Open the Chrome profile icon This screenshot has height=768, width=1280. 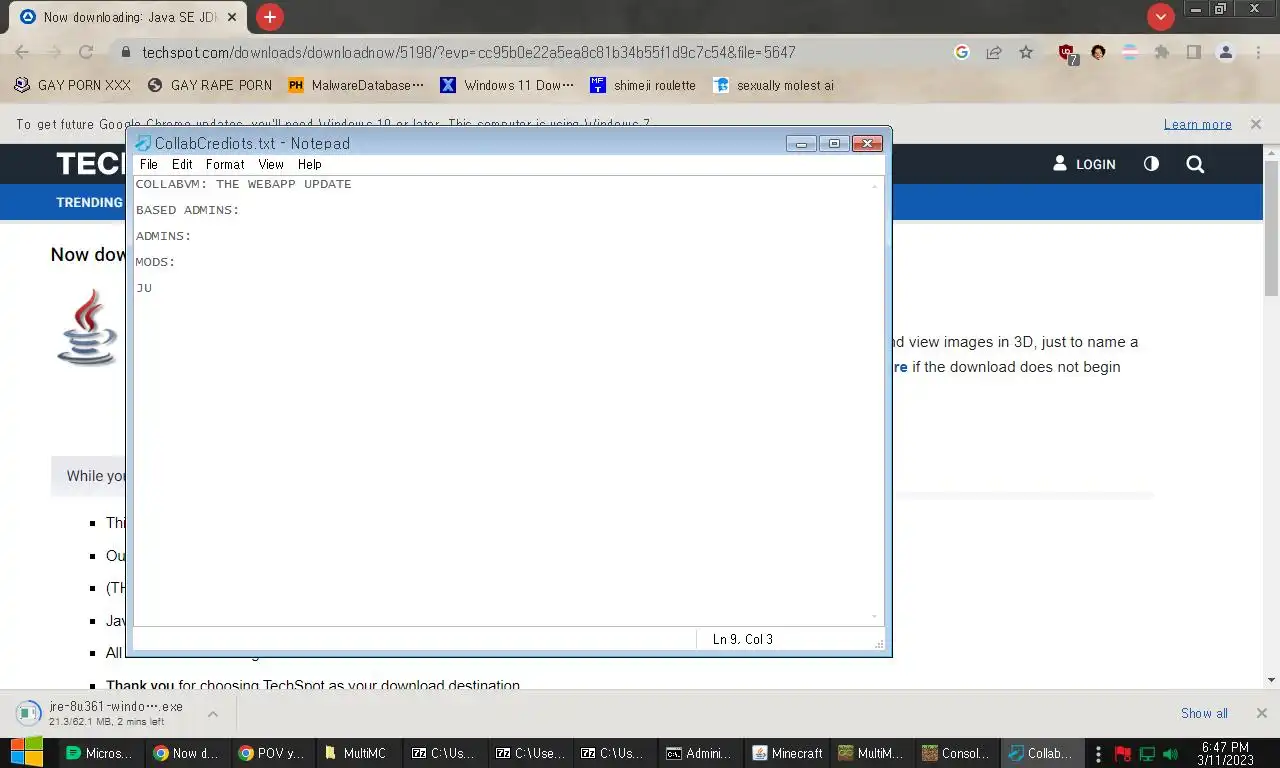tap(1225, 52)
